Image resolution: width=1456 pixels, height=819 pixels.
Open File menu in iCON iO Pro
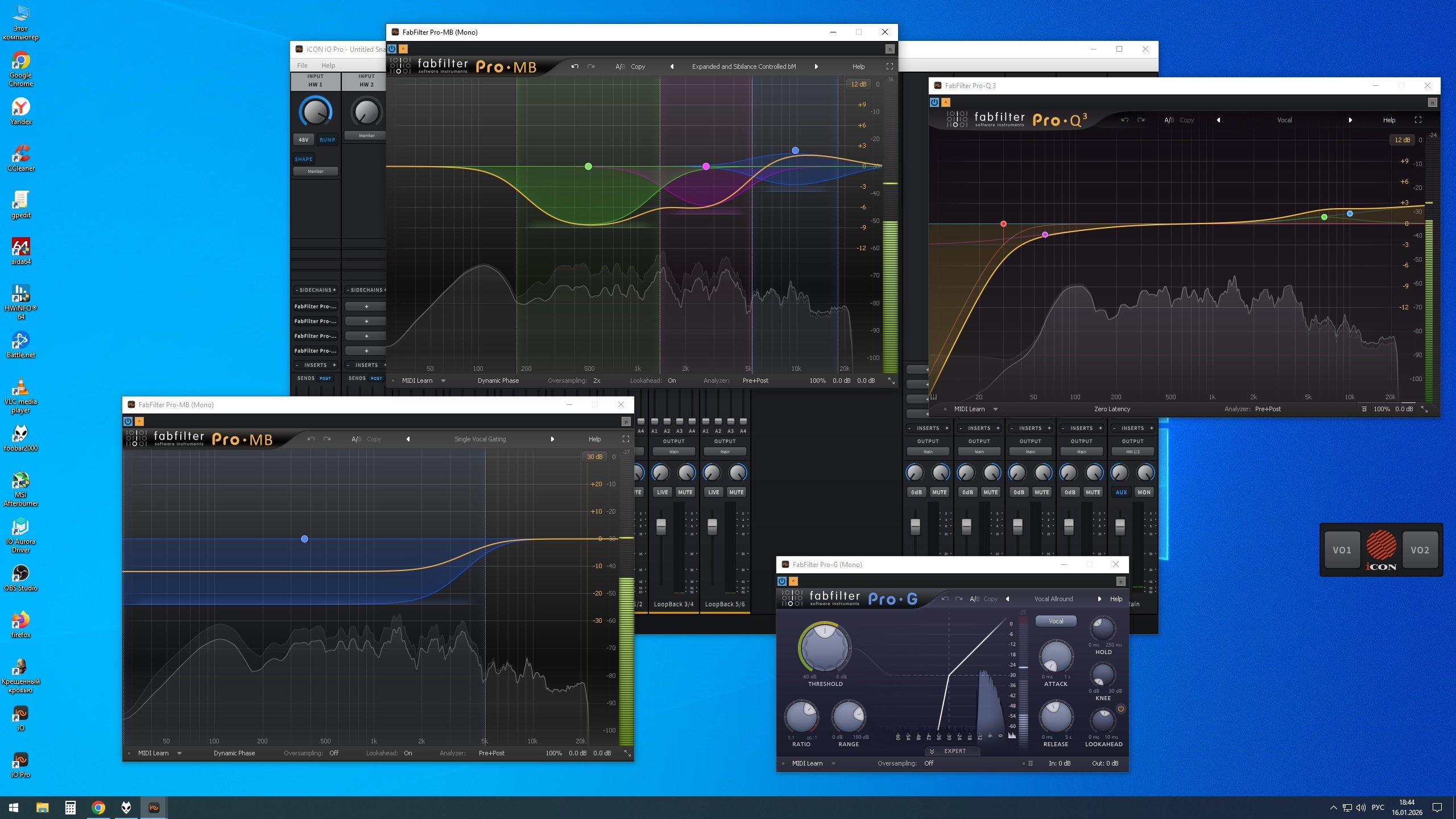click(302, 65)
